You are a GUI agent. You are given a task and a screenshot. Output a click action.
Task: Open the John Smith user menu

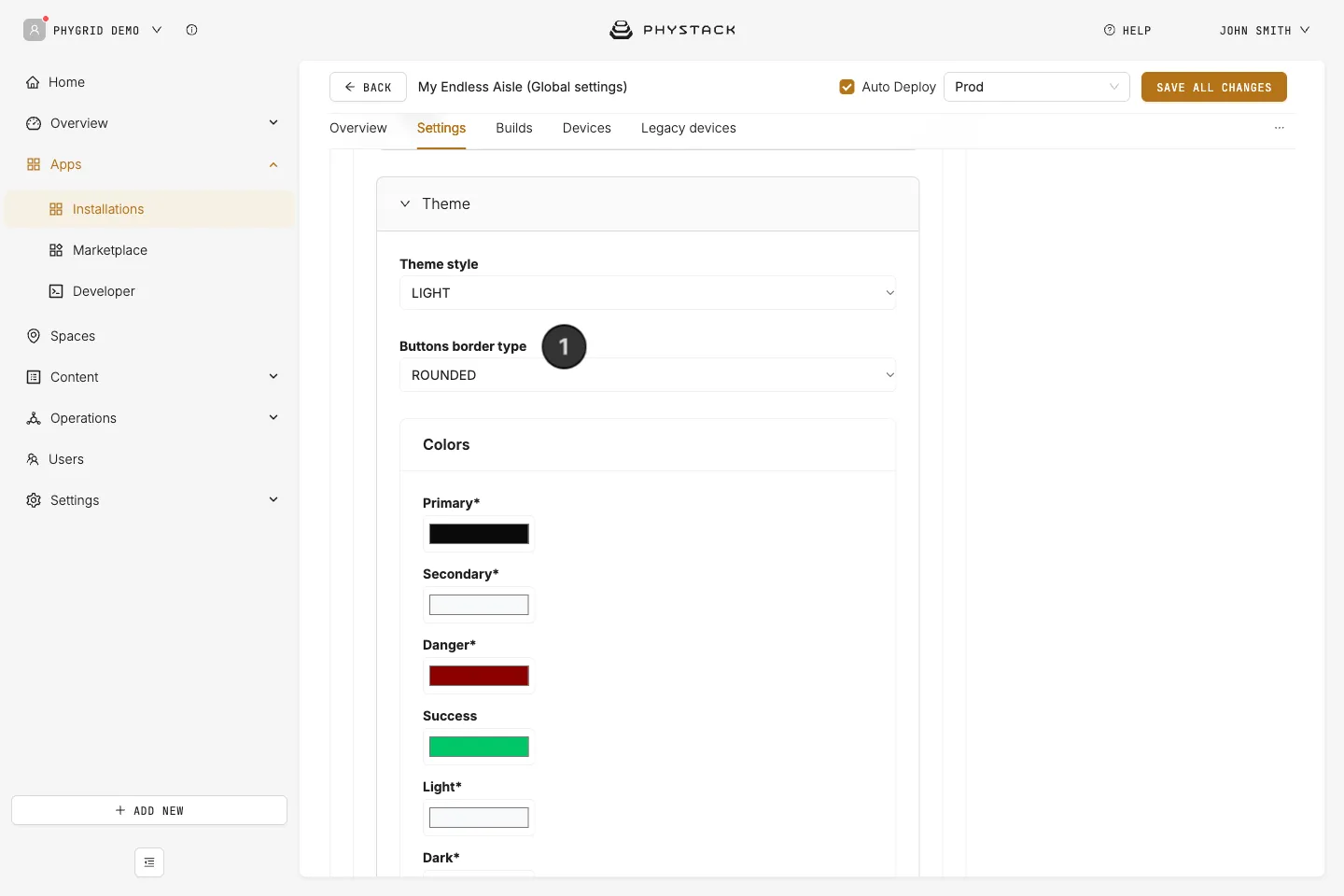click(x=1265, y=30)
